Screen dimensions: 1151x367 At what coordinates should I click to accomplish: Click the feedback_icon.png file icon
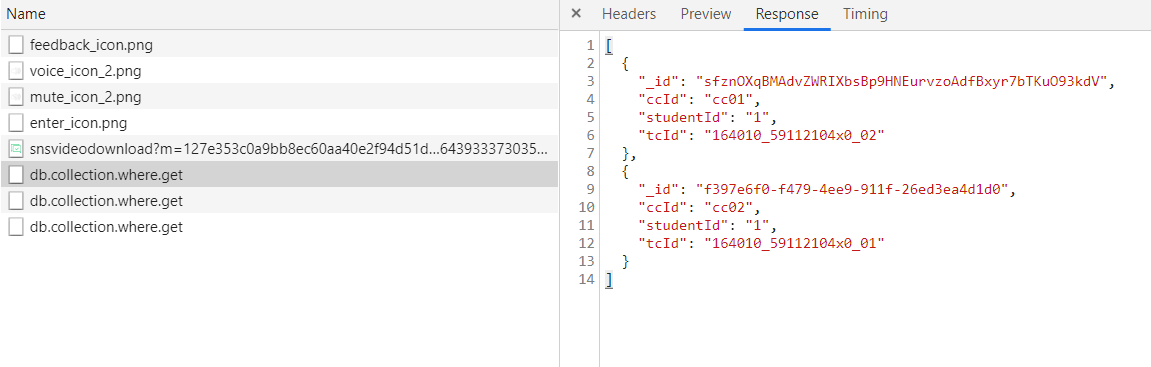tap(15, 46)
